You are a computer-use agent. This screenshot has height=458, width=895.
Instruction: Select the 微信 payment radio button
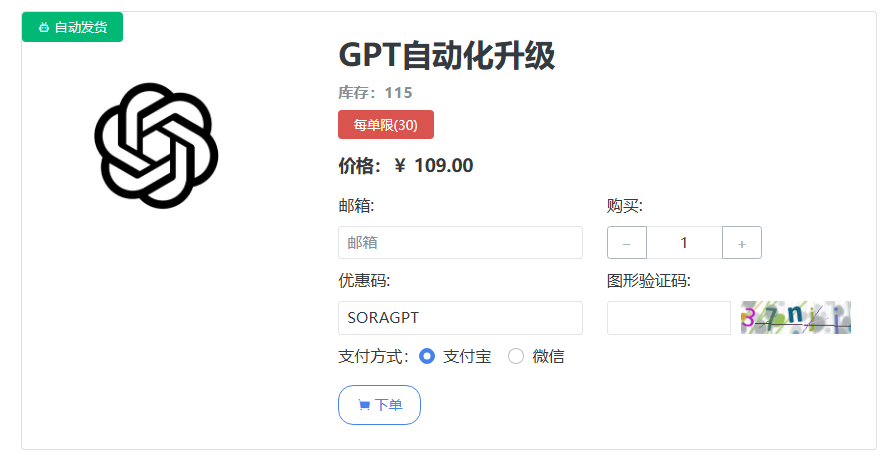[516, 356]
